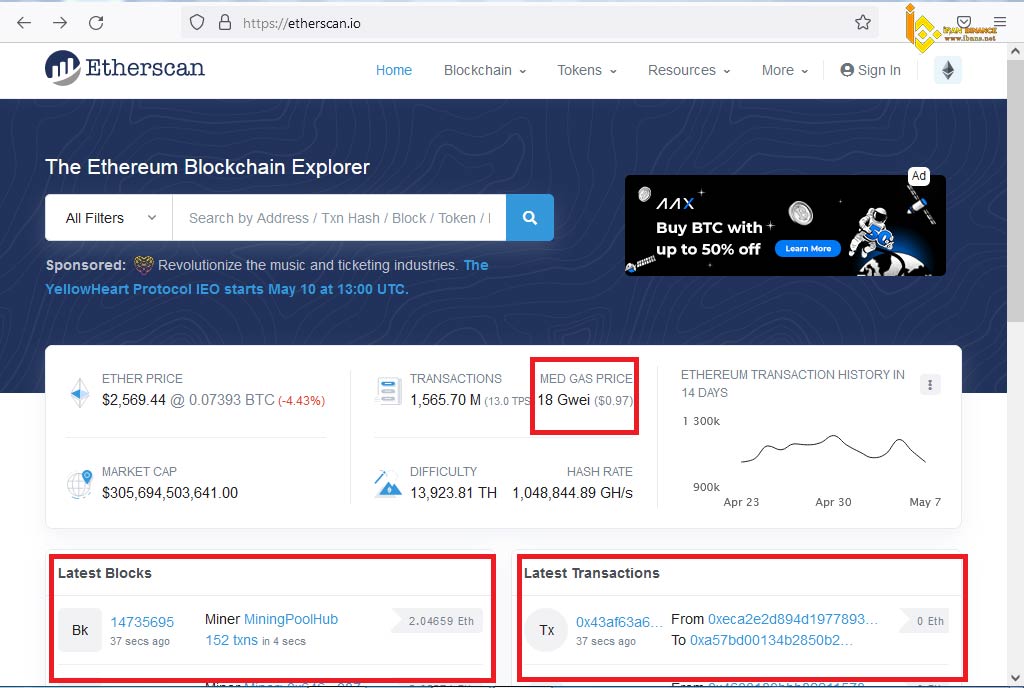Expand the Resources menu
This screenshot has width=1024, height=688.
[x=688, y=70]
